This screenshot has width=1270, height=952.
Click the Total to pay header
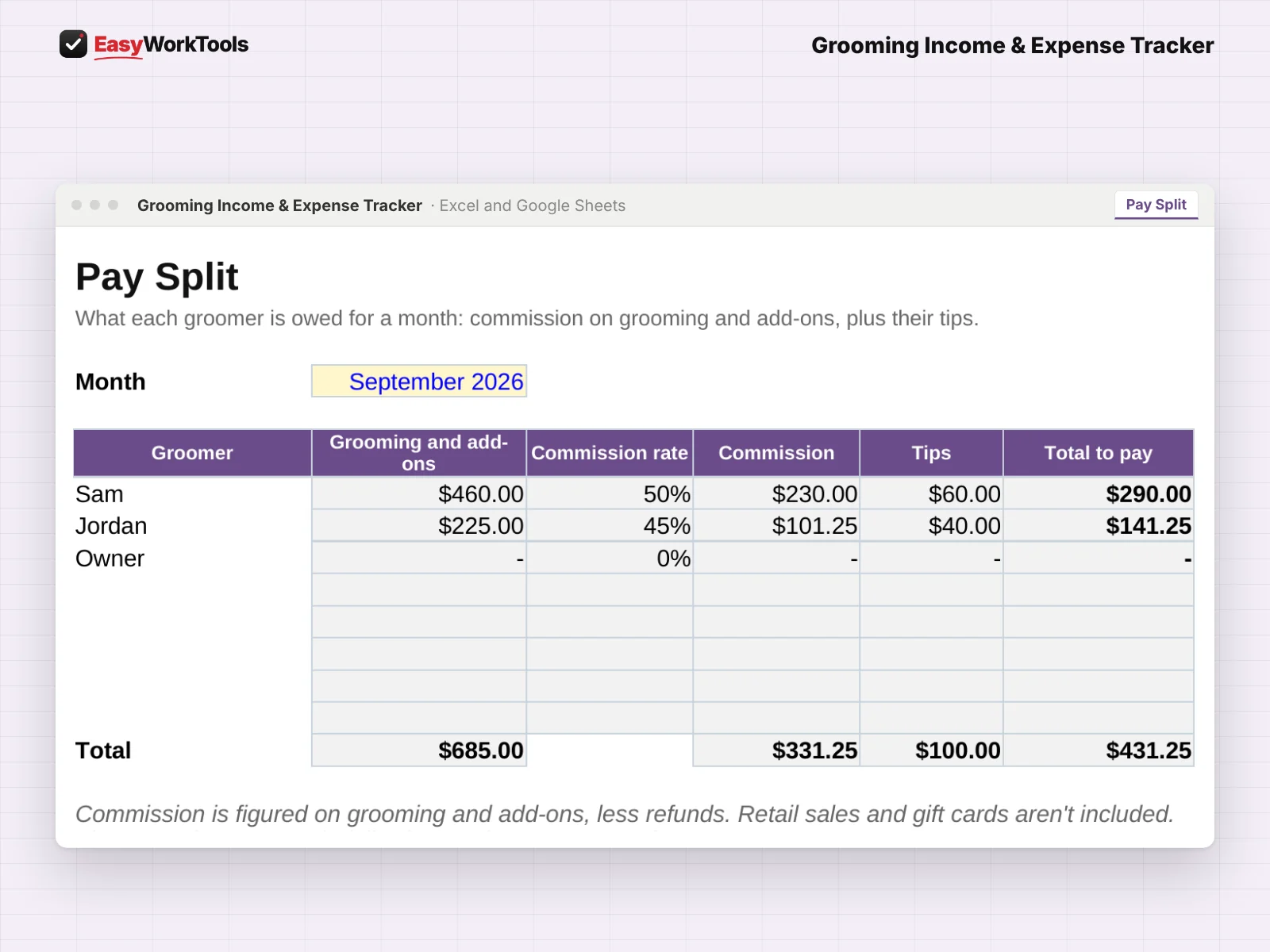[1099, 453]
